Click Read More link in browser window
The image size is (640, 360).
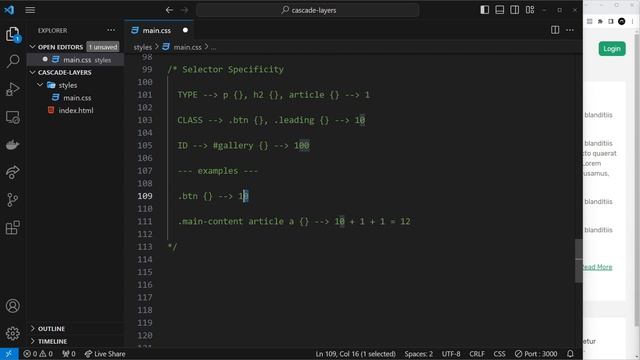pyautogui.click(x=598, y=267)
